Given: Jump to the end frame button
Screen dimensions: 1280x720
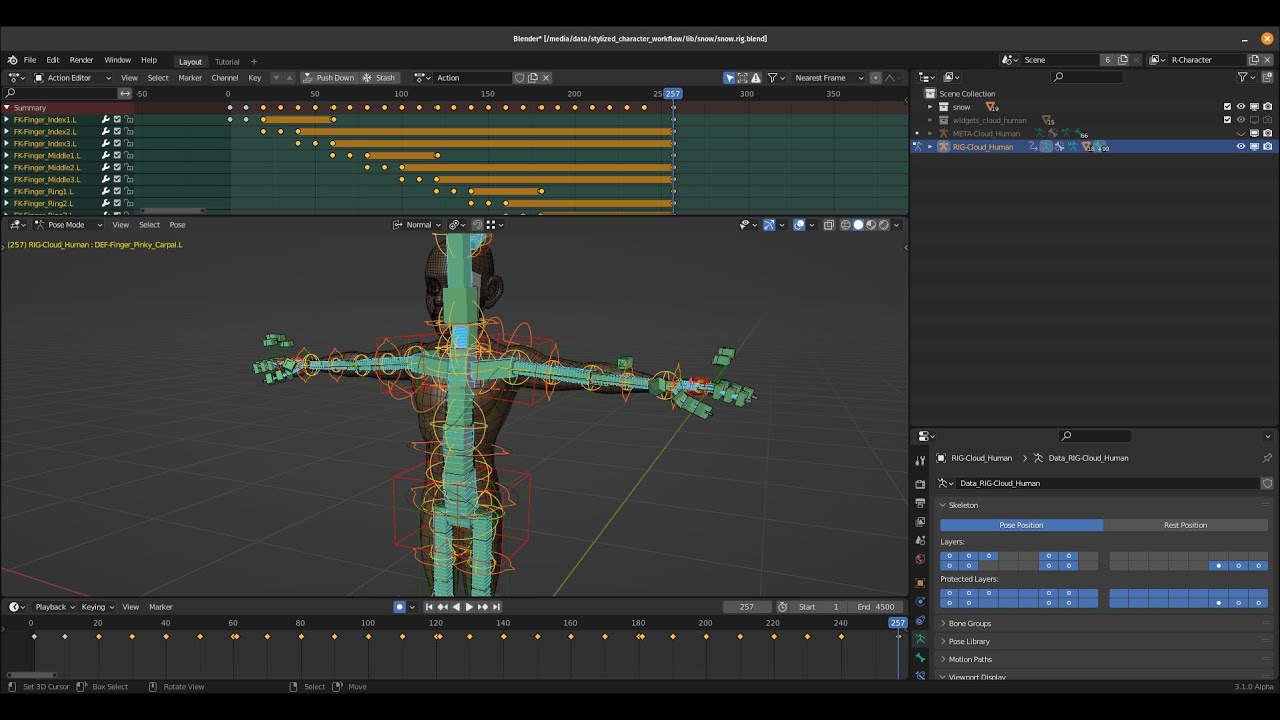Looking at the screenshot, I should point(496,607).
